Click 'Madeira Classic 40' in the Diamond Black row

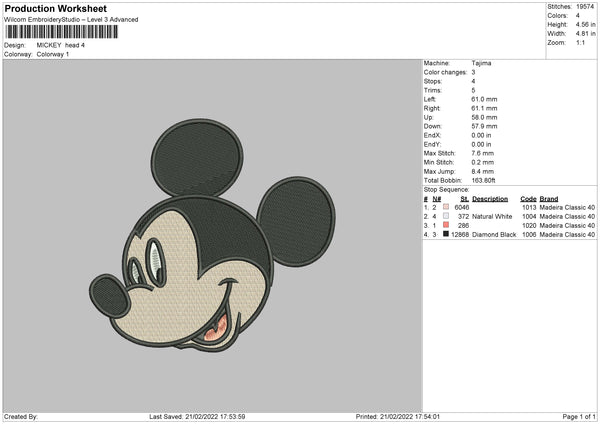567,235
